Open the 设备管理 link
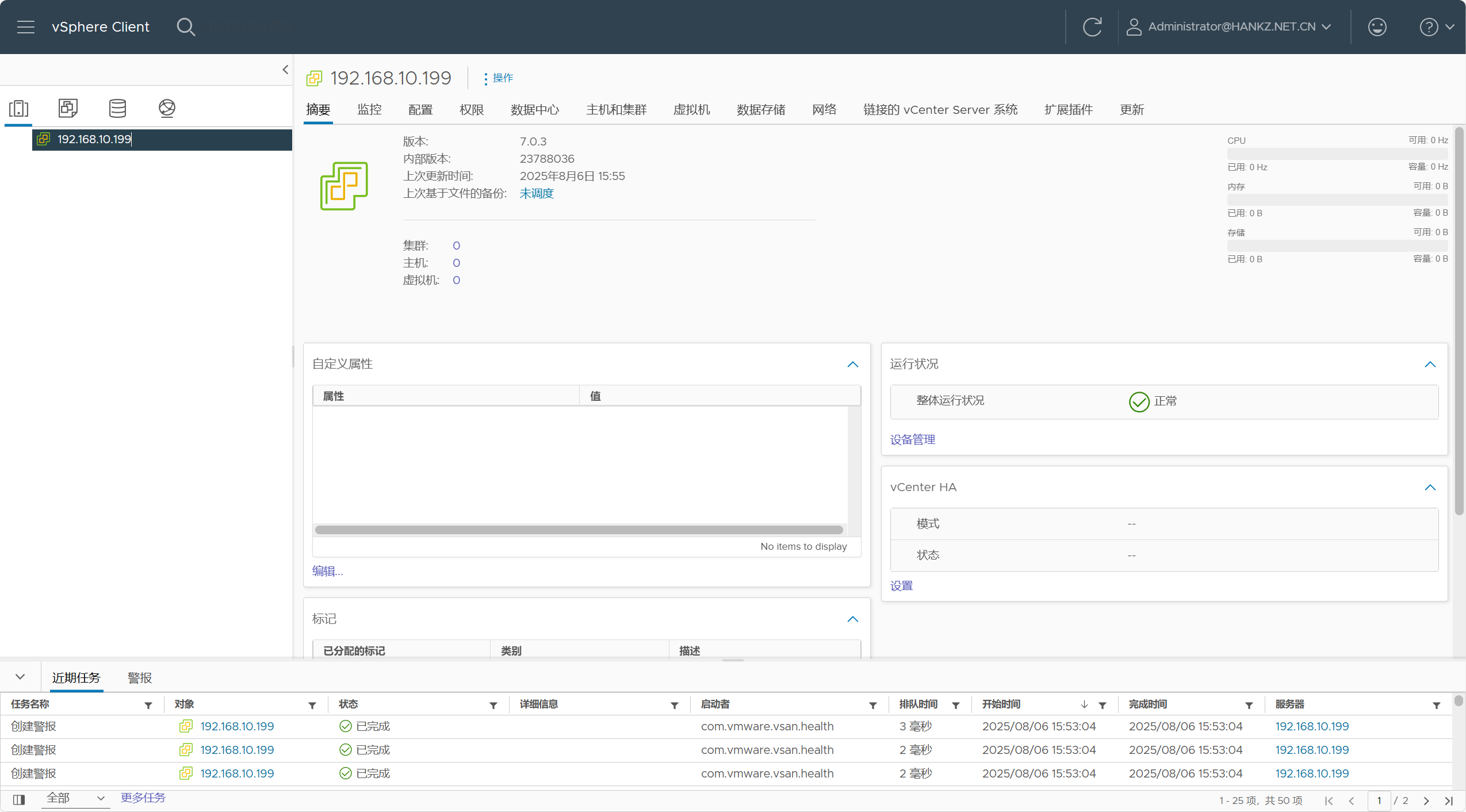The width and height of the screenshot is (1466, 812). pos(913,439)
